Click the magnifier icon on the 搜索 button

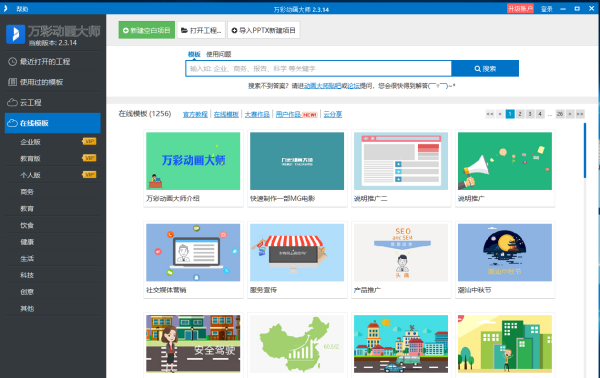[478, 69]
